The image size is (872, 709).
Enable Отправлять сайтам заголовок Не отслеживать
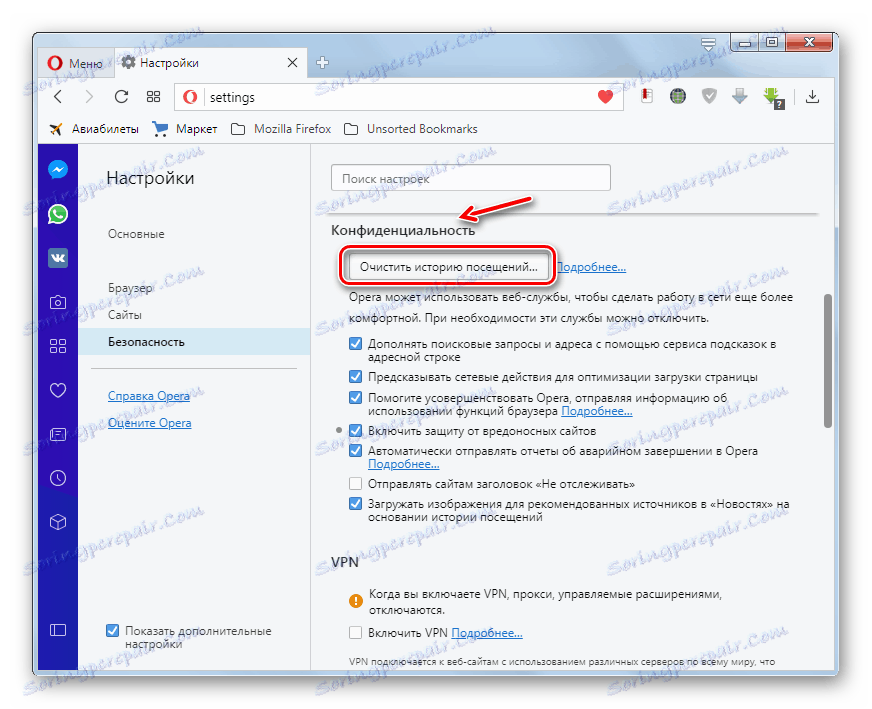(x=355, y=484)
